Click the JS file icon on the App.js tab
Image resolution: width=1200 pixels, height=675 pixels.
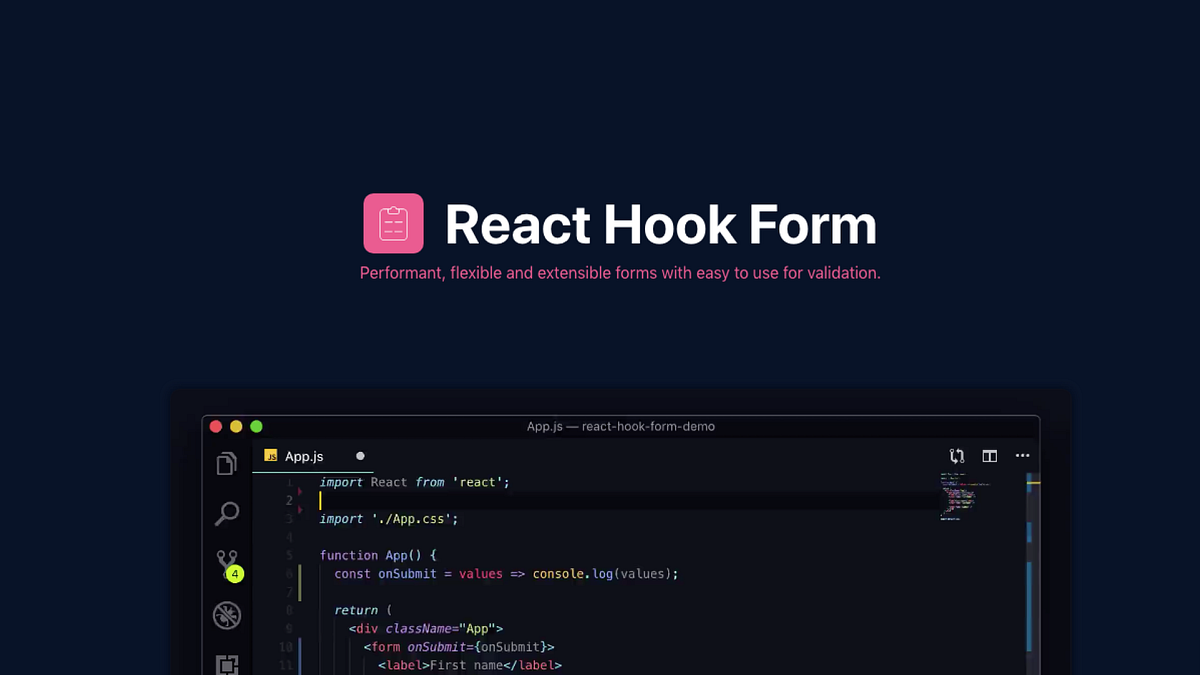click(270, 456)
